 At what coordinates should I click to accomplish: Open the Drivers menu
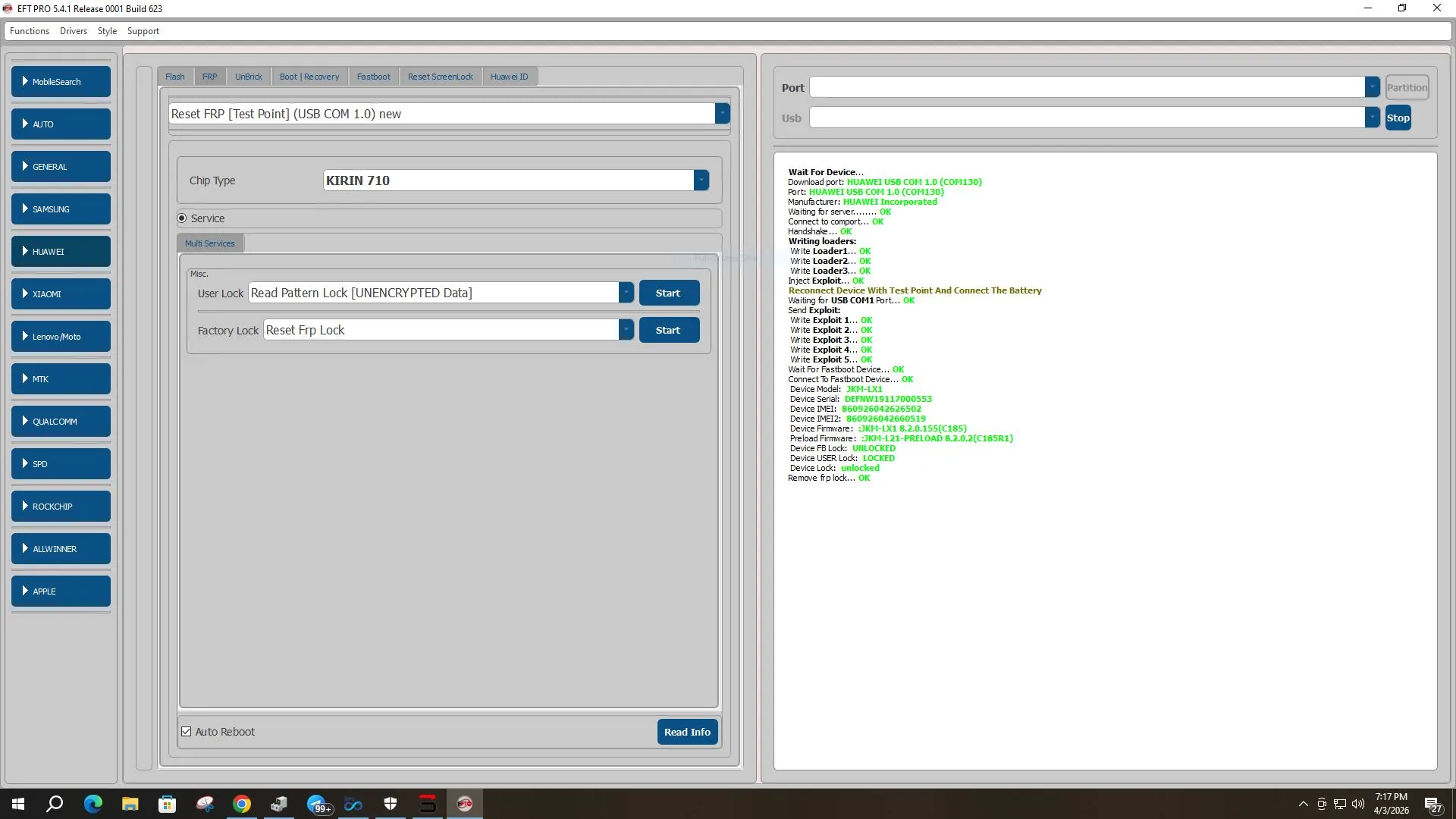(x=73, y=31)
